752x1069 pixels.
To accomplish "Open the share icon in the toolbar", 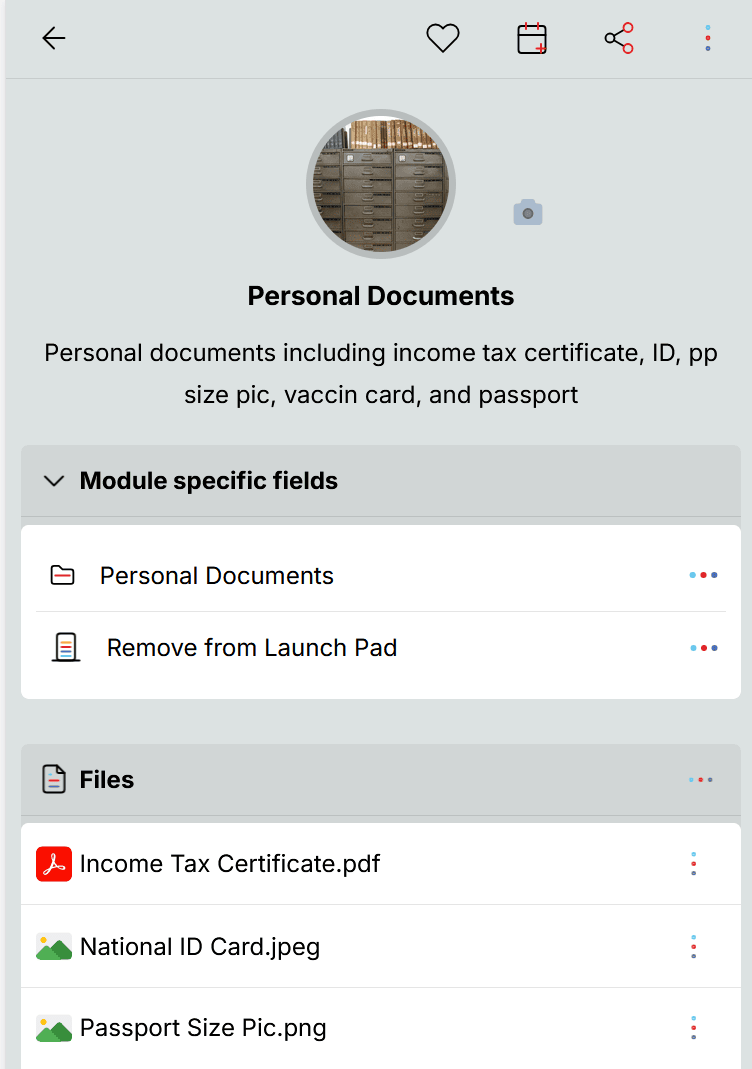I will pyautogui.click(x=619, y=38).
